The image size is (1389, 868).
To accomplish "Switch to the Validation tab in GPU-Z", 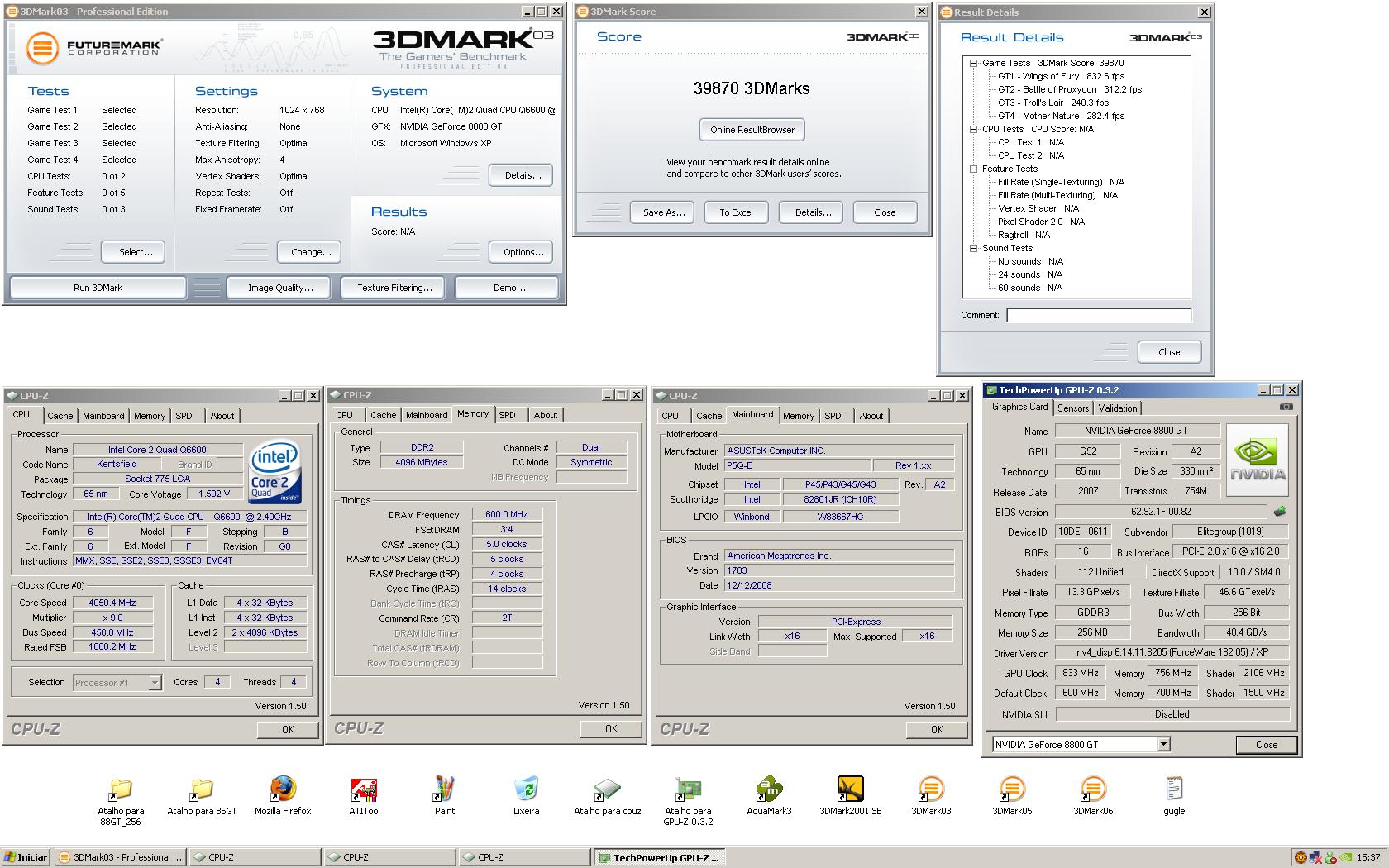I will 1118,408.
